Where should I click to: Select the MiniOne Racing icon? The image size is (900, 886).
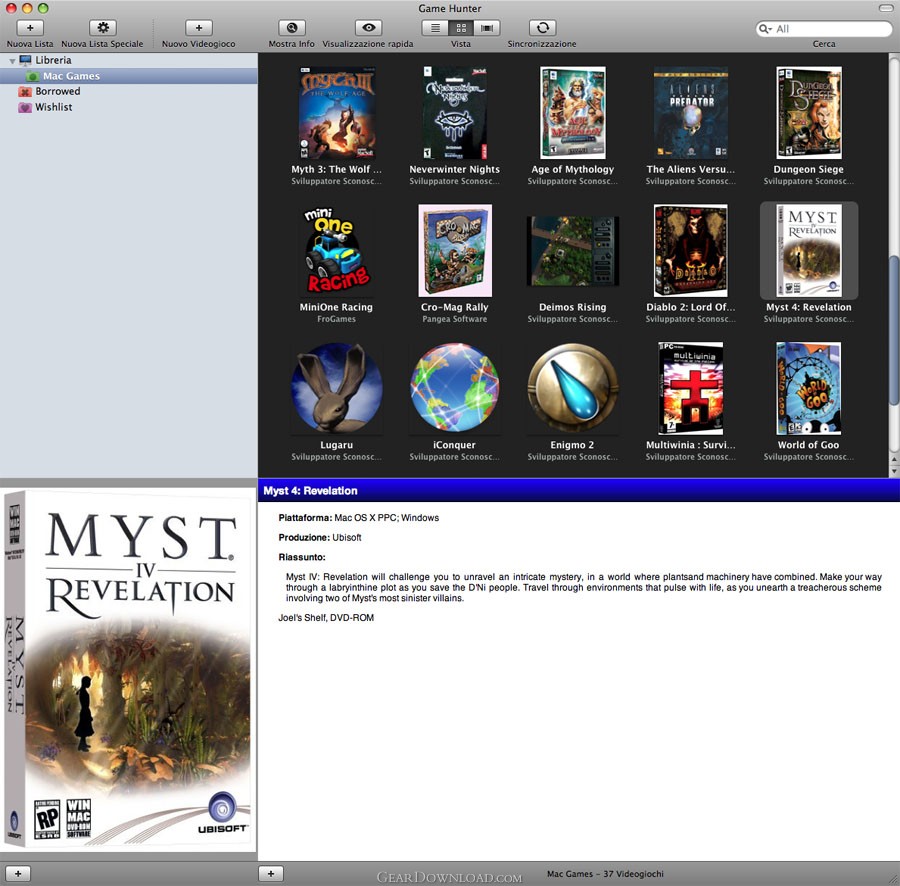tap(336, 250)
